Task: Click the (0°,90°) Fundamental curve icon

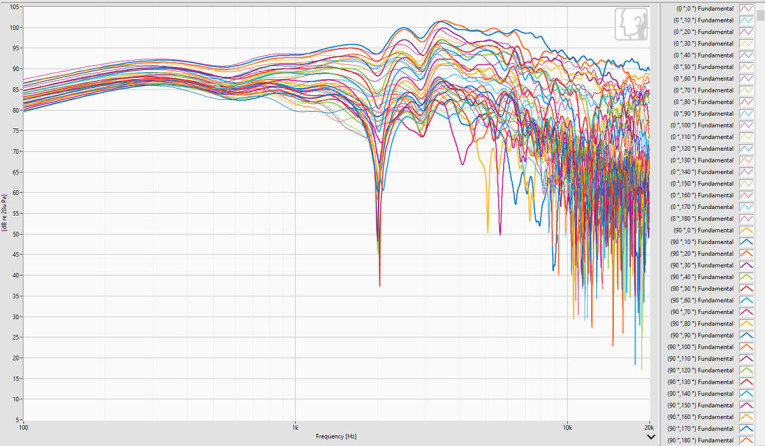Action: (x=746, y=113)
